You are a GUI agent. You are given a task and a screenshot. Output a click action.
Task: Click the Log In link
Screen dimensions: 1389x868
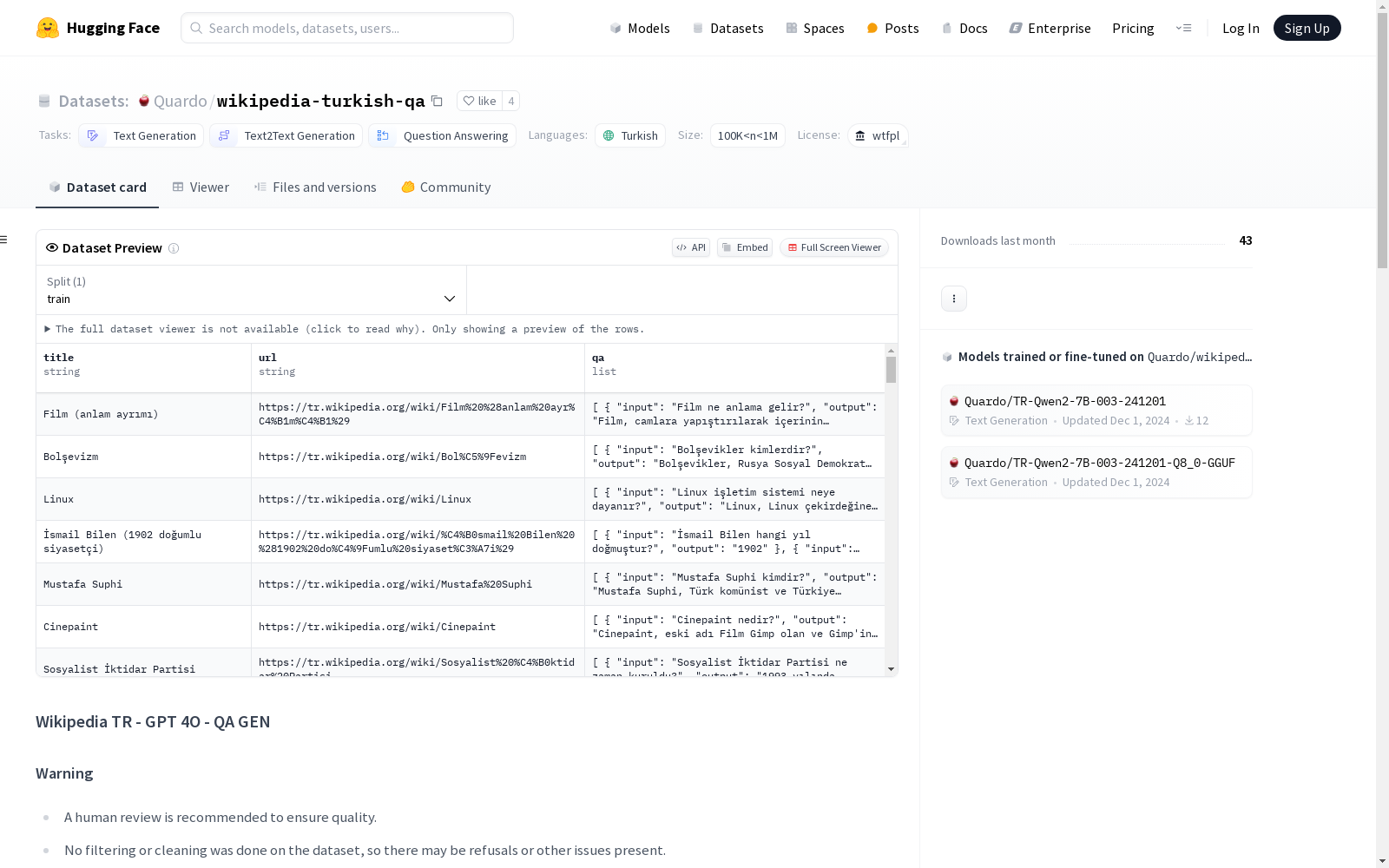pos(1241,28)
